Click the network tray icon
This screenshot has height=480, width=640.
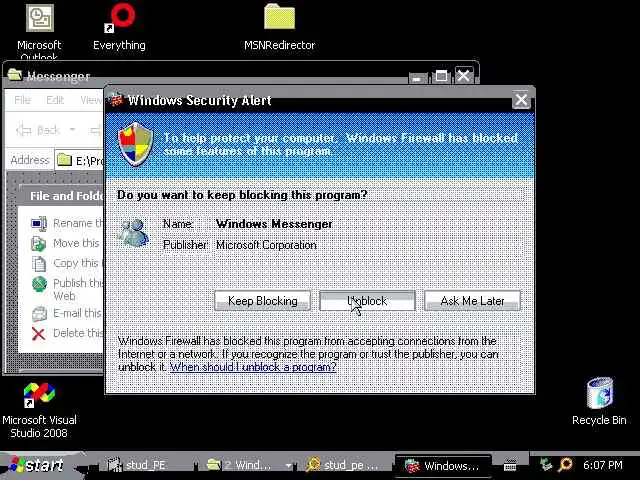click(x=545, y=464)
